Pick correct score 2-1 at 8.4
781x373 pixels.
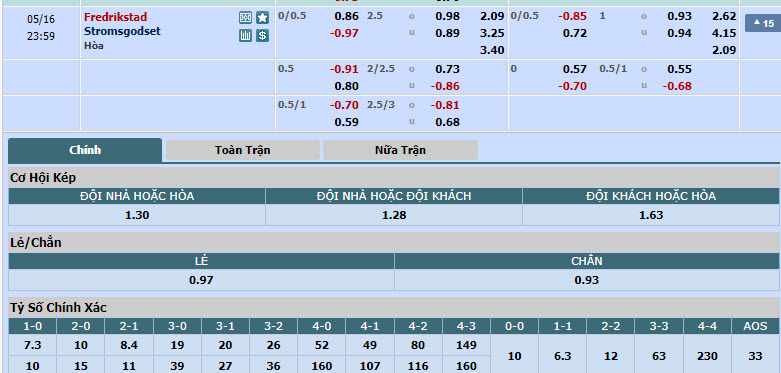click(129, 345)
